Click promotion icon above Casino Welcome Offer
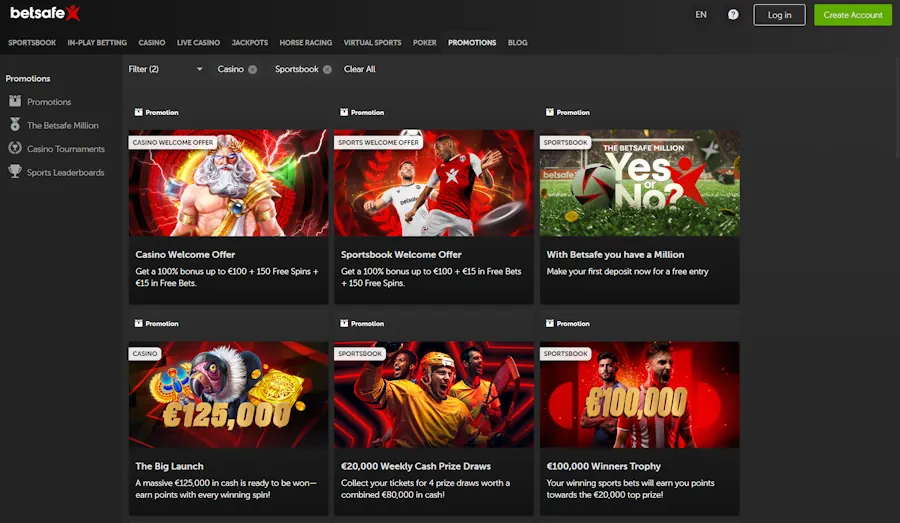900x523 pixels. 138,112
